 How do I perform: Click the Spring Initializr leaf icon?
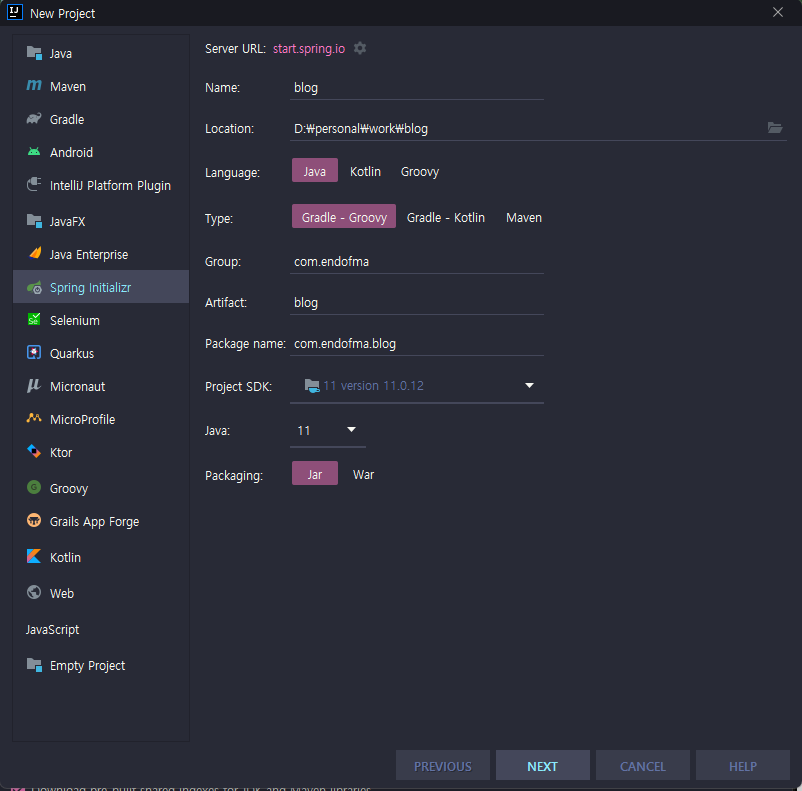[34, 288]
